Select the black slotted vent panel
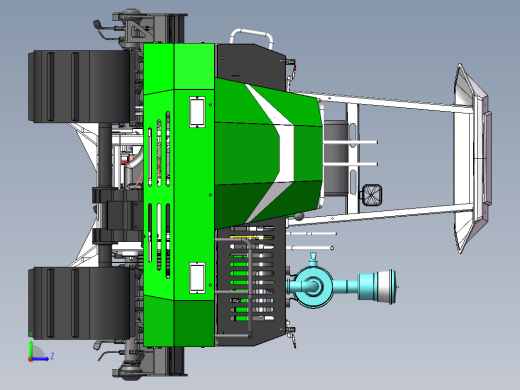Viewport: 520px width, 390px height. coord(251,283)
